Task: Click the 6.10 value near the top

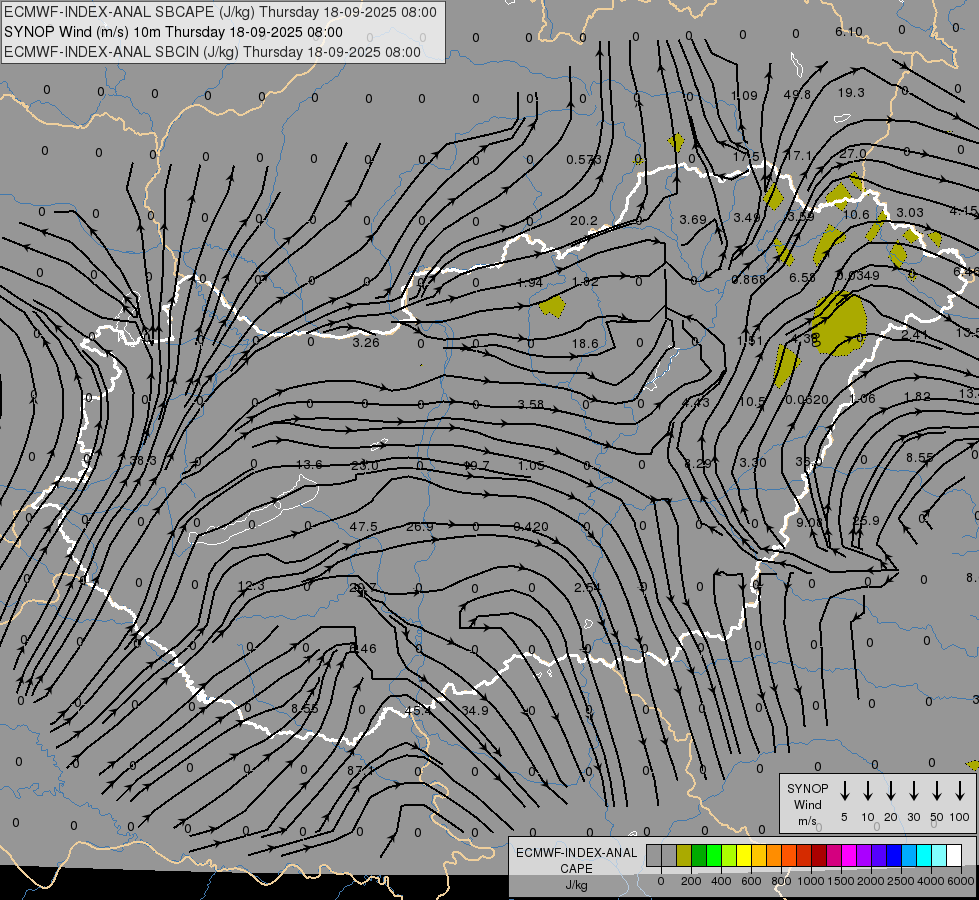Action: pyautogui.click(x=849, y=31)
